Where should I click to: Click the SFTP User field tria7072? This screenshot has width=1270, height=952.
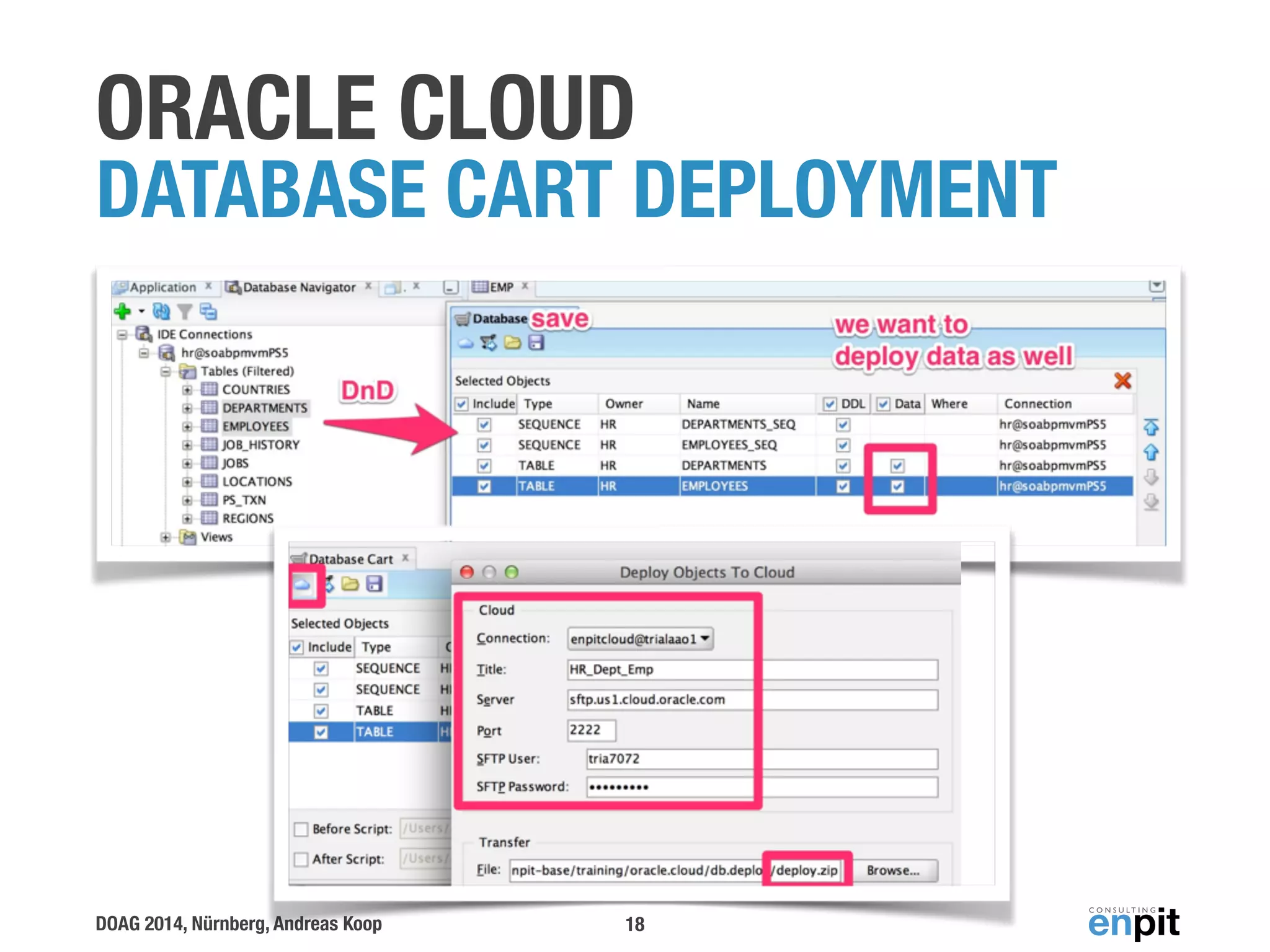[762, 759]
